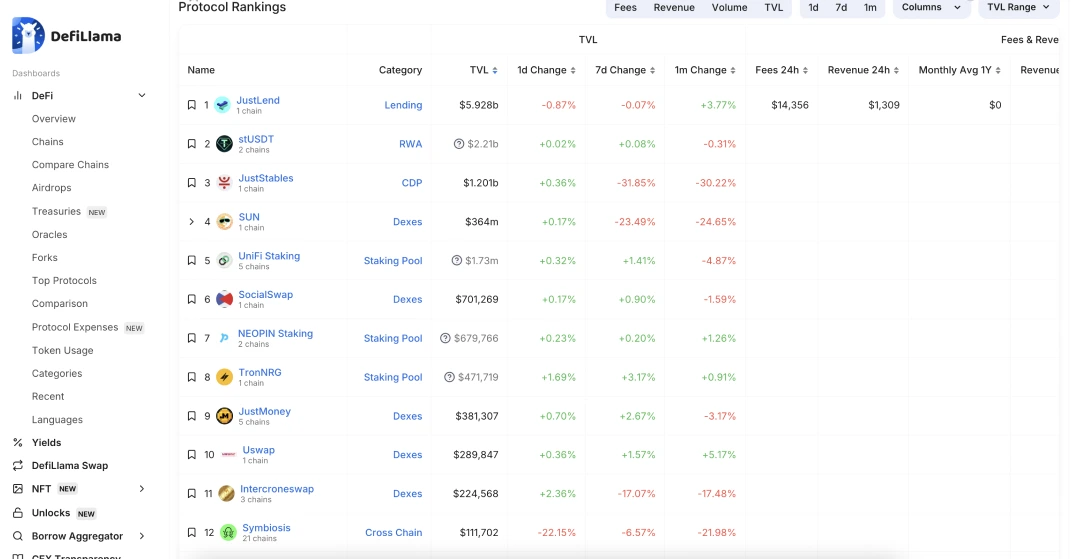Click the Symbiosis logo icon
This screenshot has width=1085, height=559.
coord(228,533)
